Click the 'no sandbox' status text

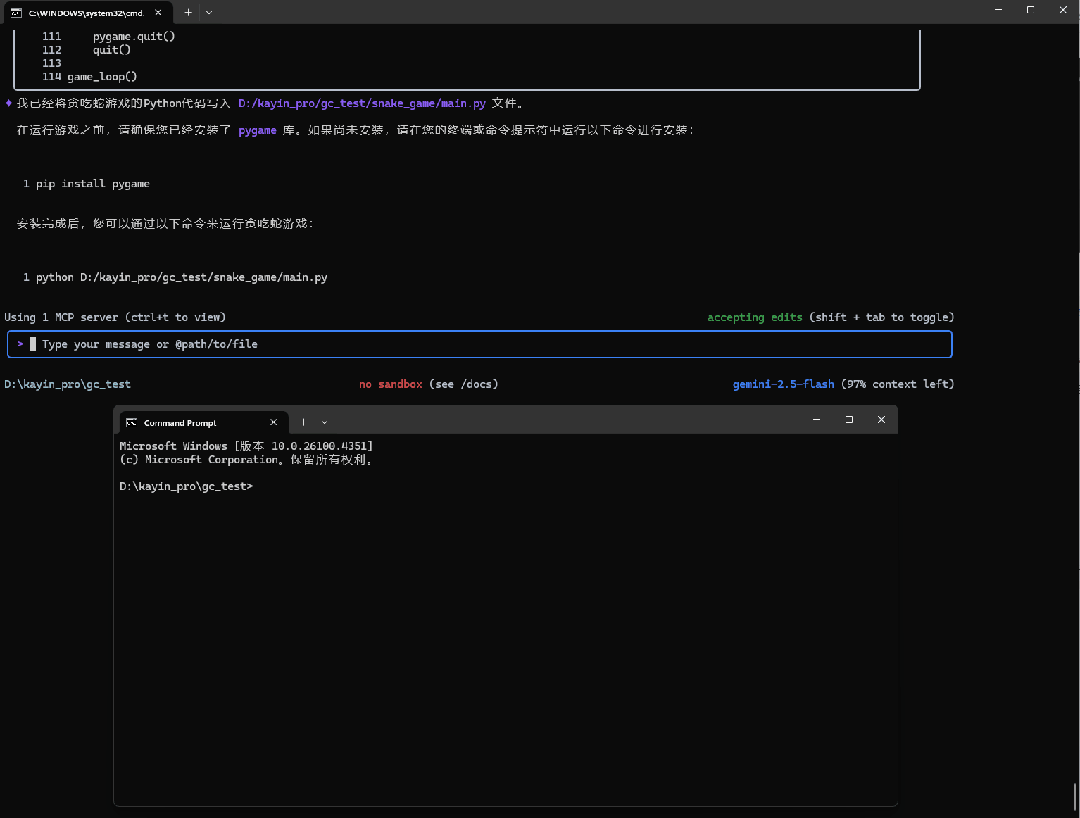pyautogui.click(x=391, y=384)
